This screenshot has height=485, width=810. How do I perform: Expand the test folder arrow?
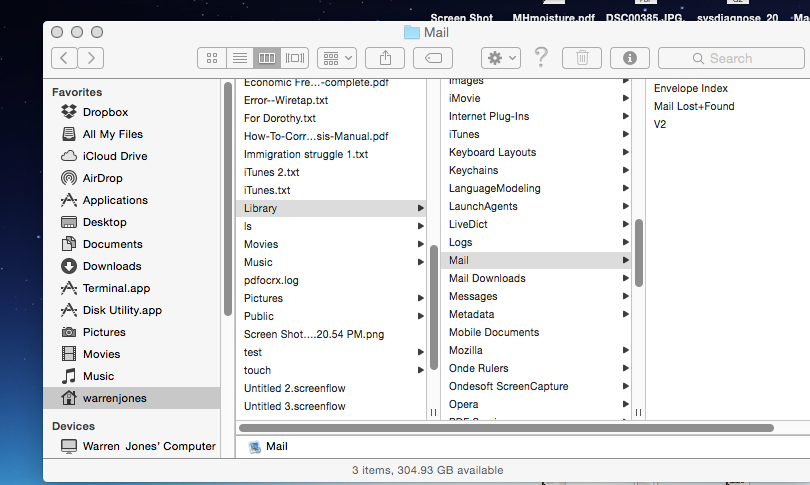point(420,352)
